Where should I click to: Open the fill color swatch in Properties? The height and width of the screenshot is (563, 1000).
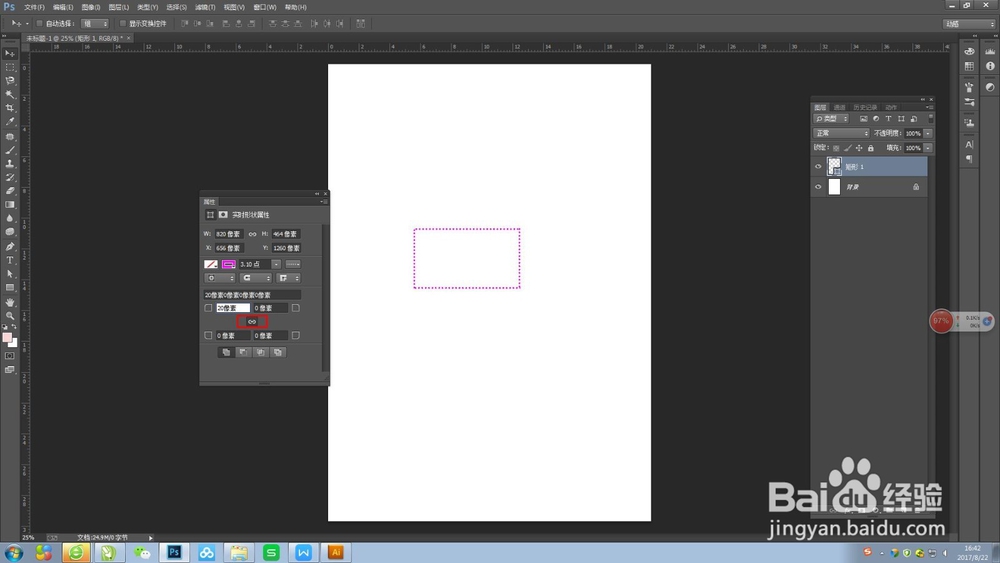(x=210, y=264)
